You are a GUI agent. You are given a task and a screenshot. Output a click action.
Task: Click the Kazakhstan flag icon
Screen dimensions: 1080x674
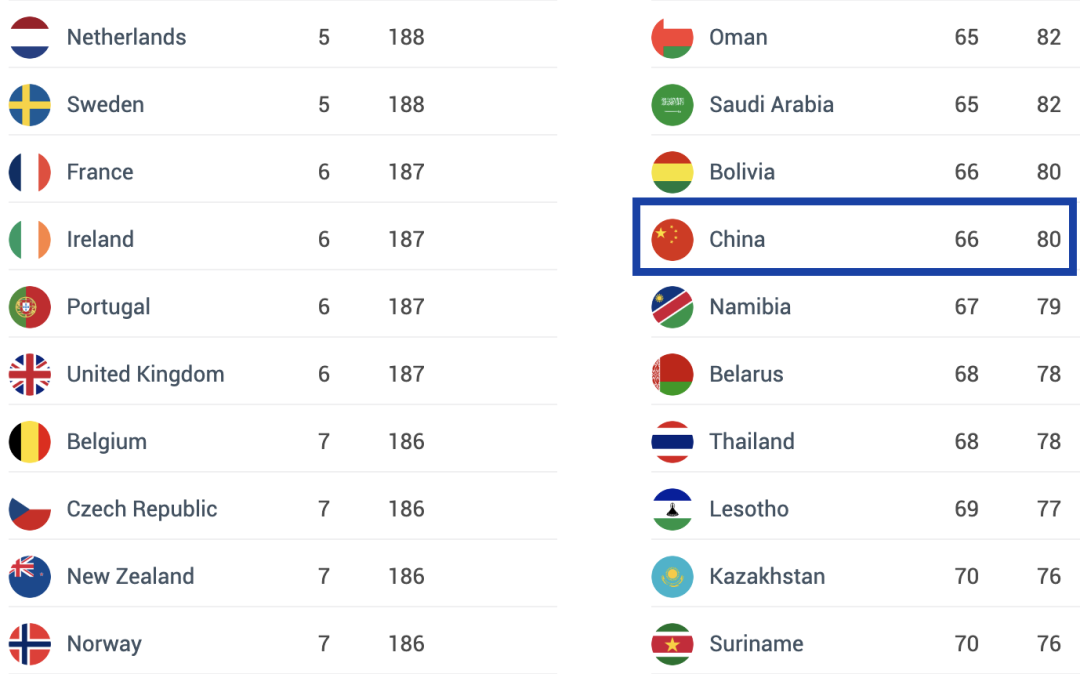tap(672, 577)
